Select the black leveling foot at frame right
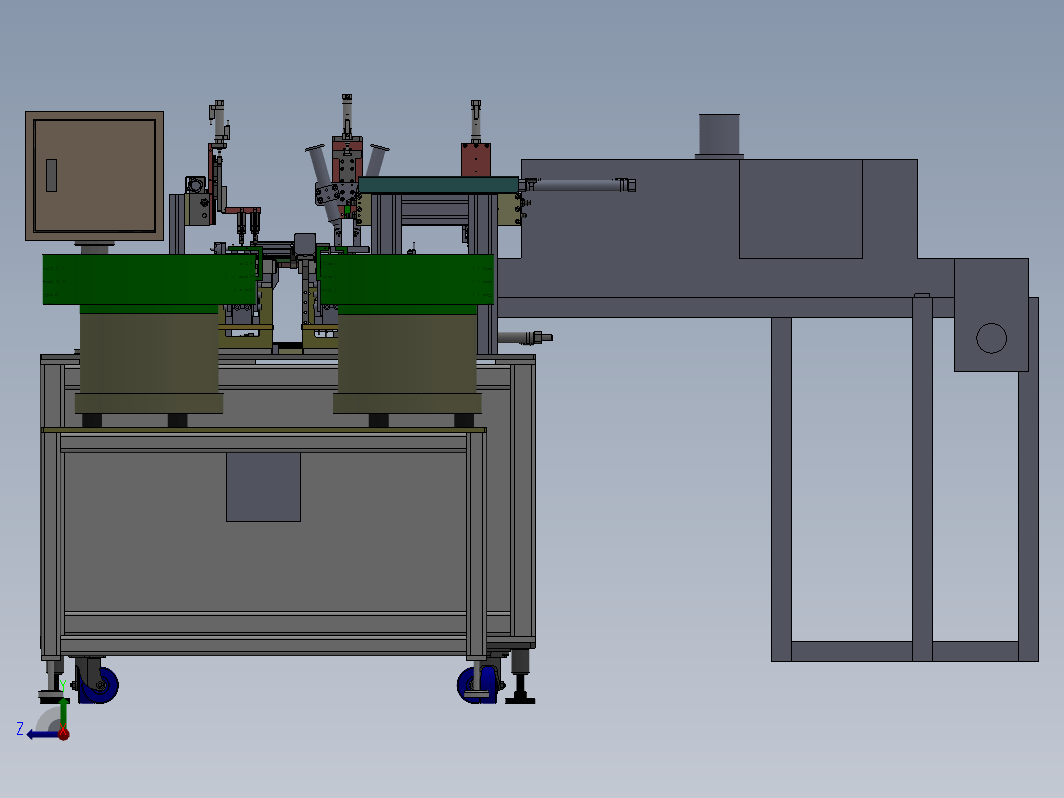Viewport: 1064px width, 798px height. click(520, 687)
